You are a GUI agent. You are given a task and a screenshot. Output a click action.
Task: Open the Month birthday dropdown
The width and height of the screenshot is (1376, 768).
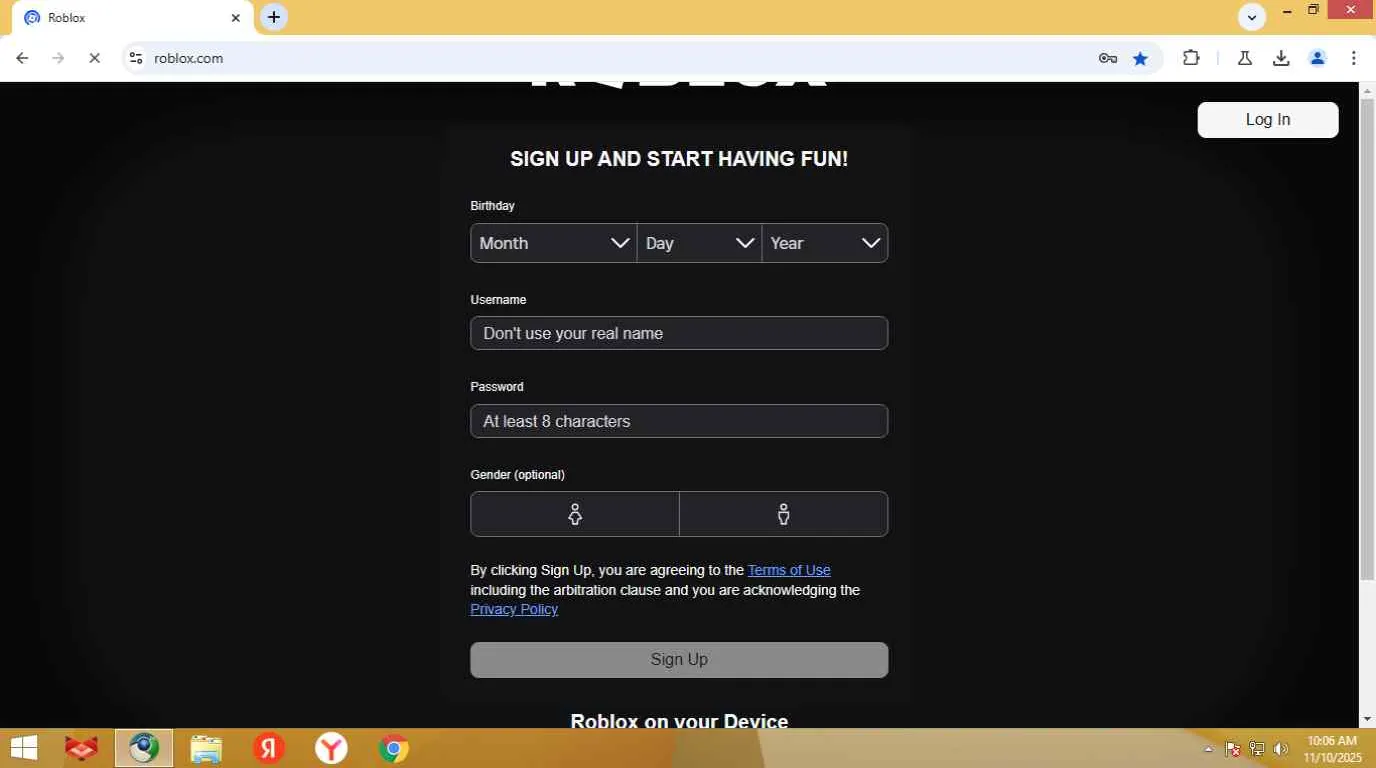tap(554, 243)
